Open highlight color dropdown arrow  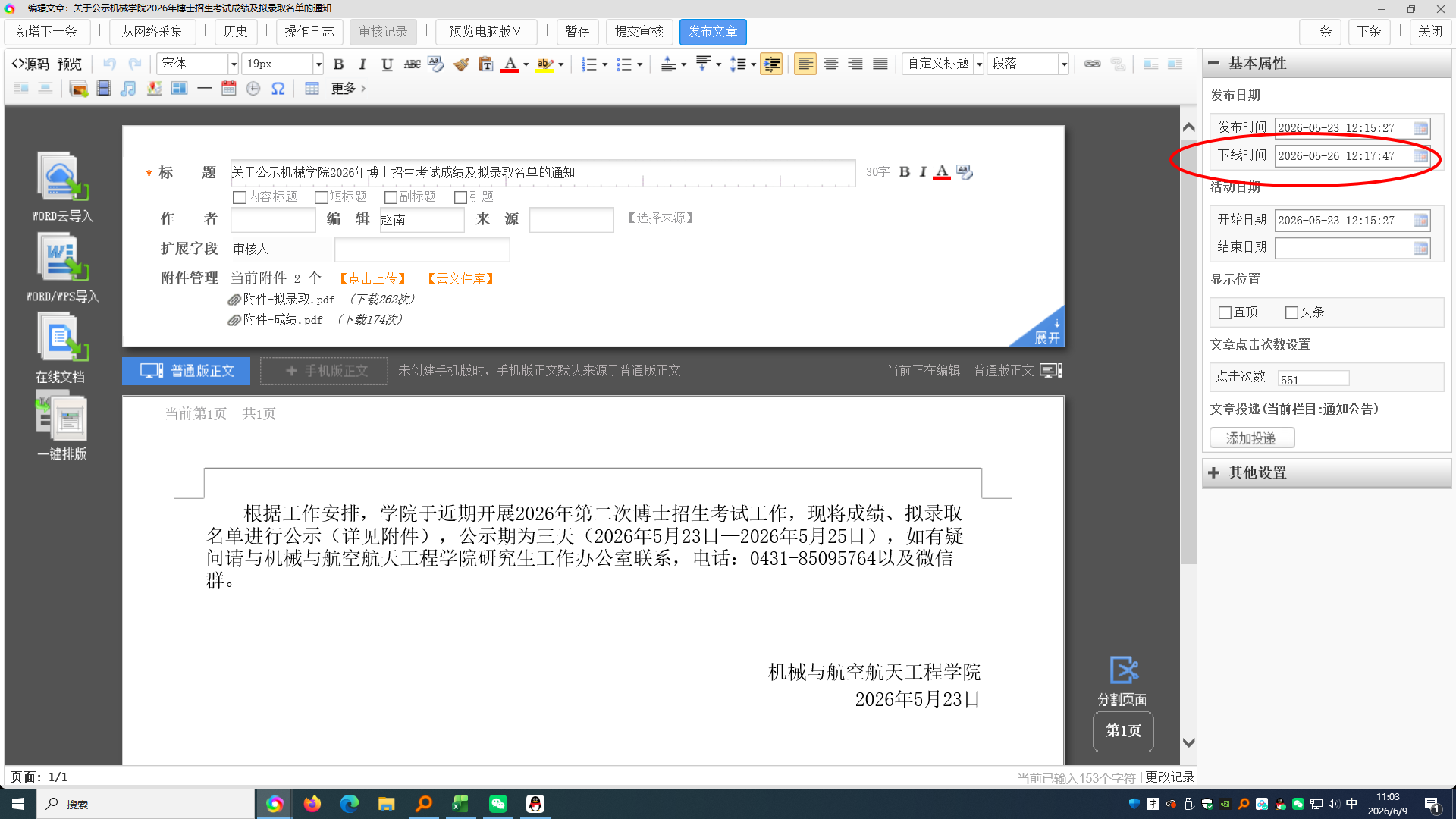click(560, 64)
